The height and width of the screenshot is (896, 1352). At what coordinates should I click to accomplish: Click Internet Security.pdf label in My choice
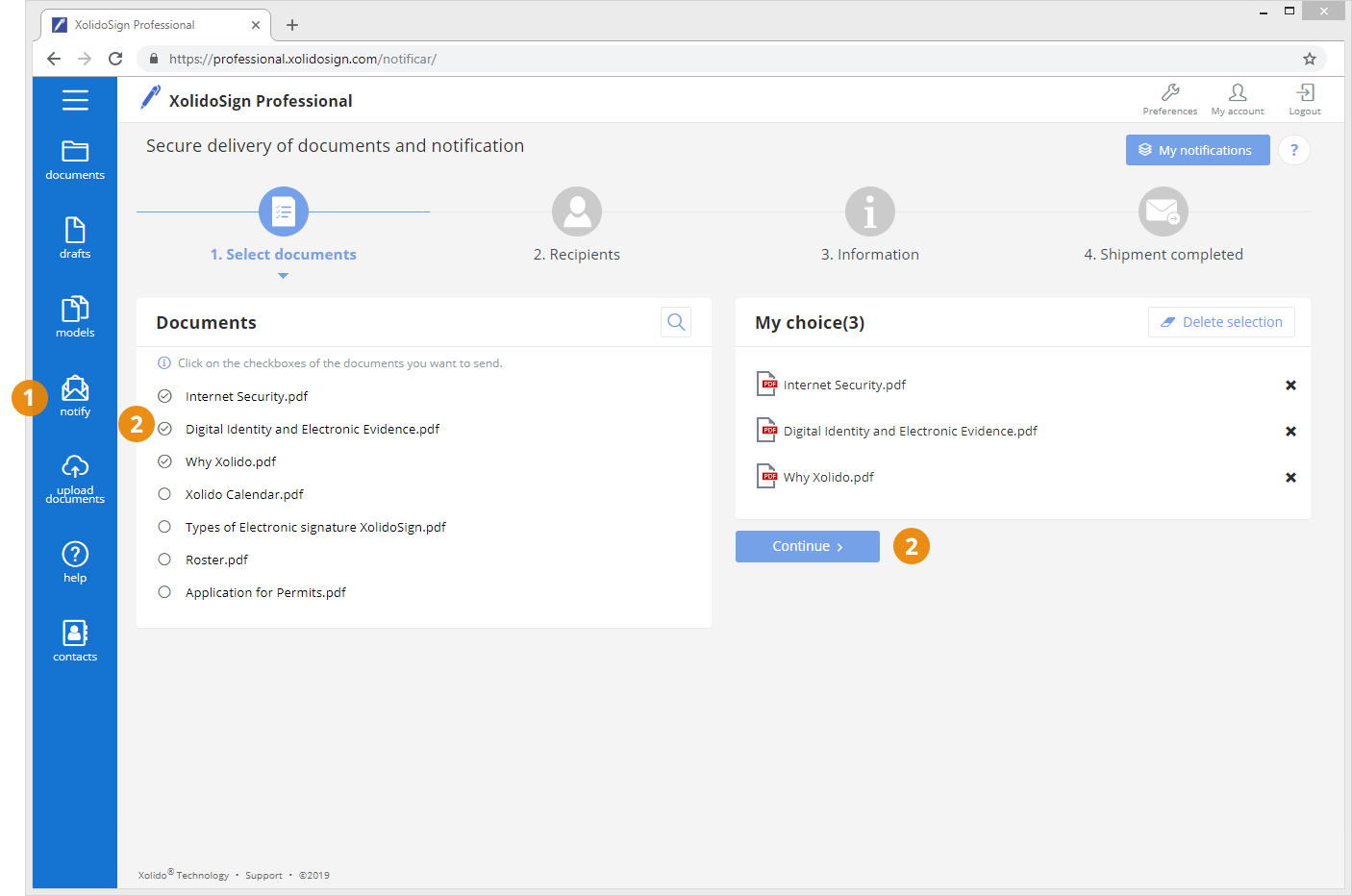tap(844, 385)
